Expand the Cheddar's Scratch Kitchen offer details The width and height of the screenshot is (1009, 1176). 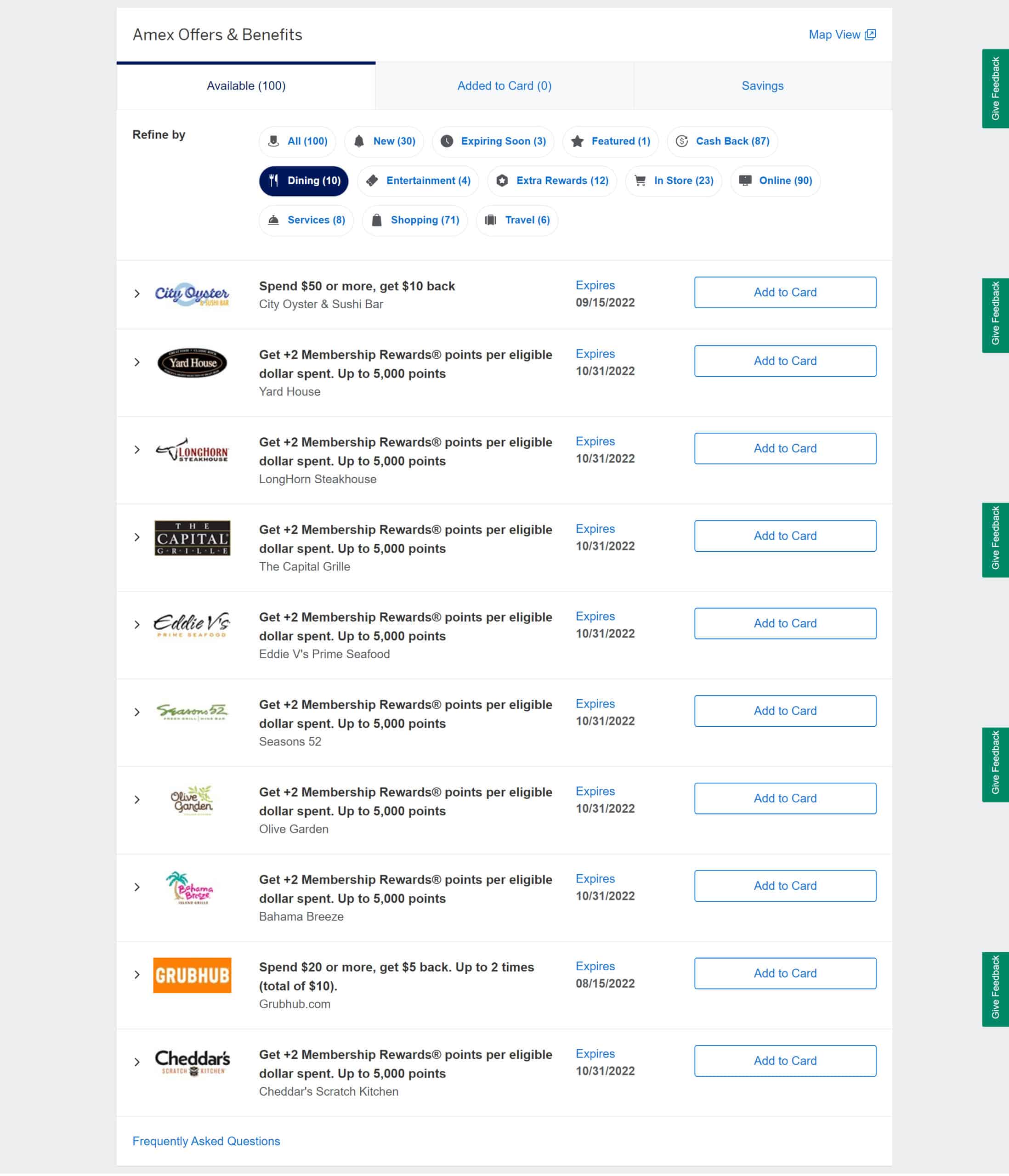point(137,1063)
